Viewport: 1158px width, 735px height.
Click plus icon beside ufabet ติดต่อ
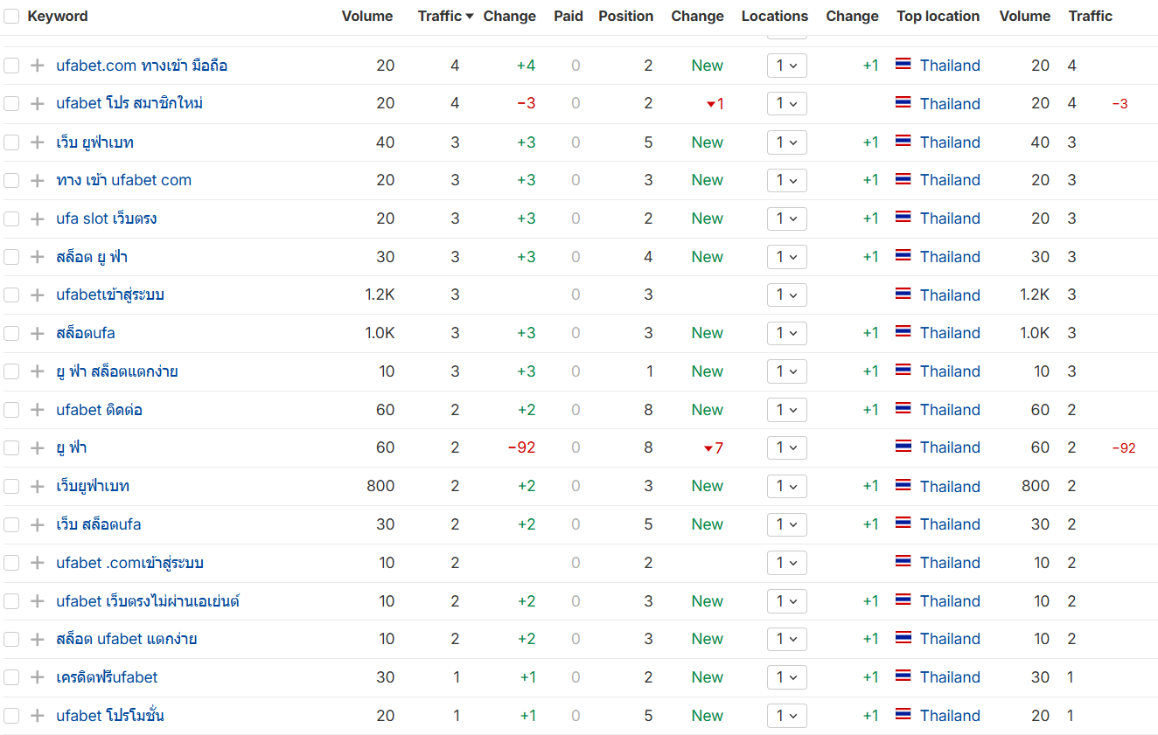(37, 410)
